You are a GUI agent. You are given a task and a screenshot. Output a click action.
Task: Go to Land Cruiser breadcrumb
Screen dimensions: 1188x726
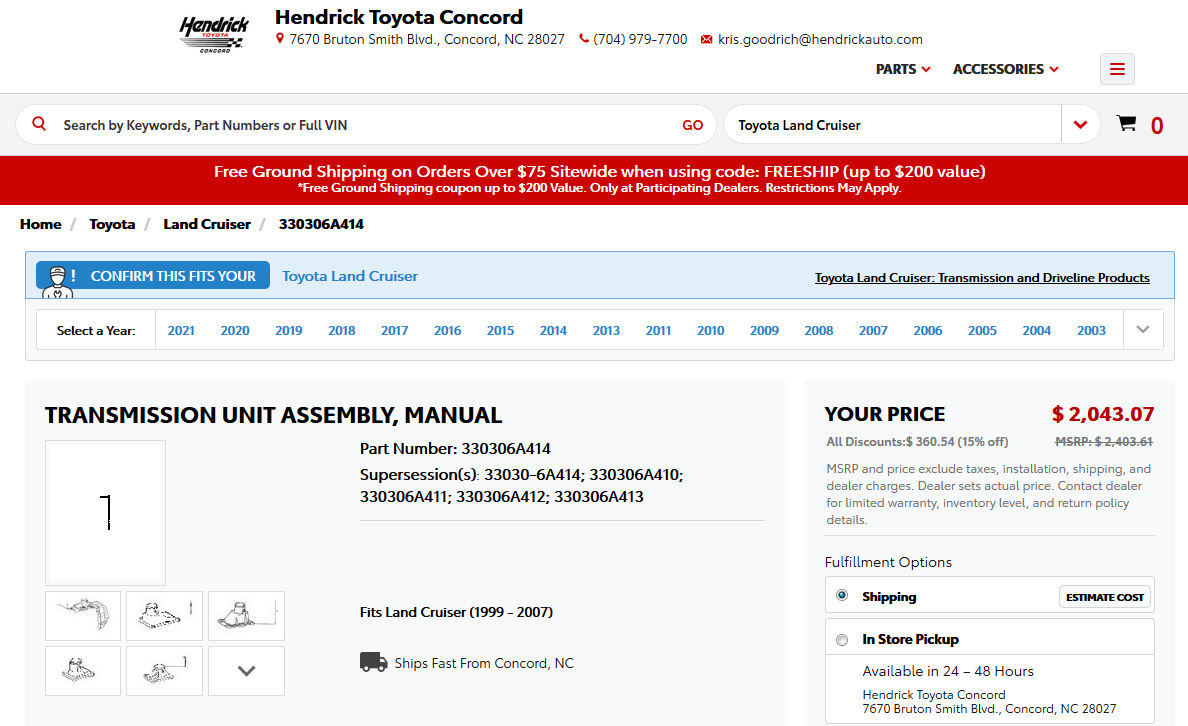click(207, 224)
